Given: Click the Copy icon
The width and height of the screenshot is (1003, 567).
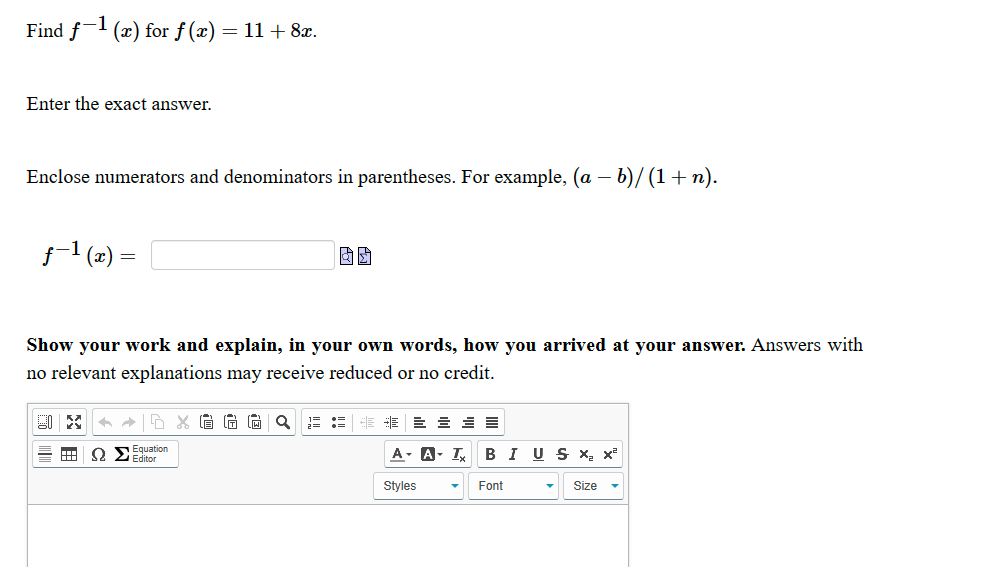Looking at the screenshot, I should (x=157, y=422).
